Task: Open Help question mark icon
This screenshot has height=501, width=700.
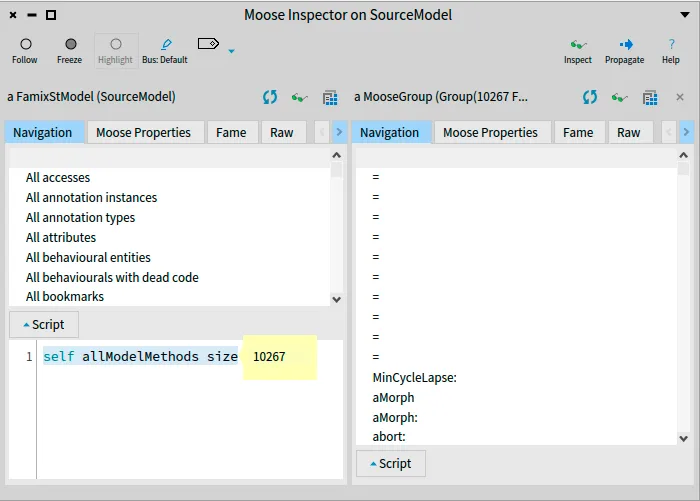Action: tap(671, 44)
